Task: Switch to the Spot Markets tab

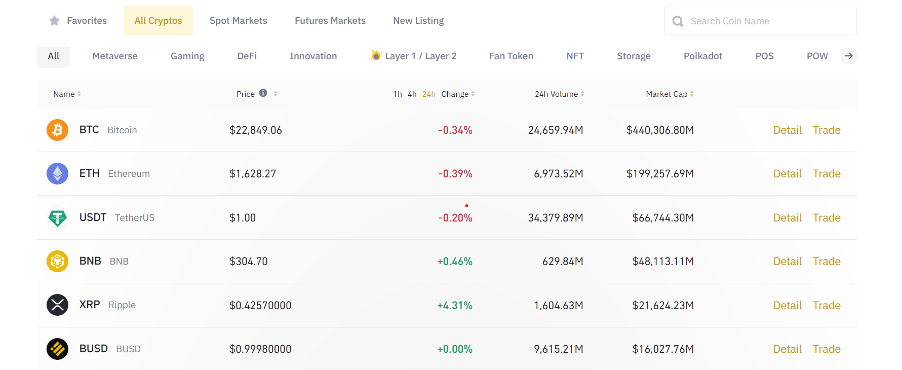Action: pos(238,21)
